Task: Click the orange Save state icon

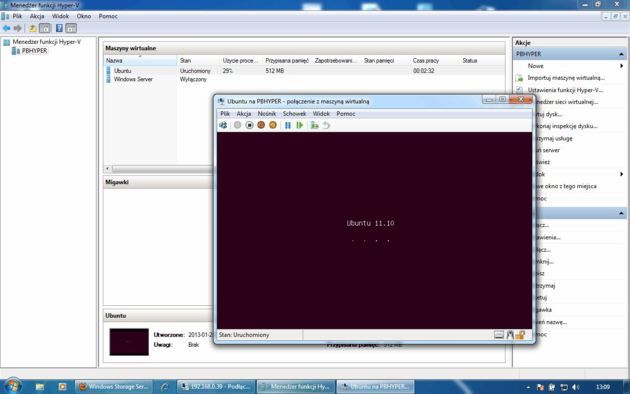Action: pyautogui.click(x=273, y=125)
